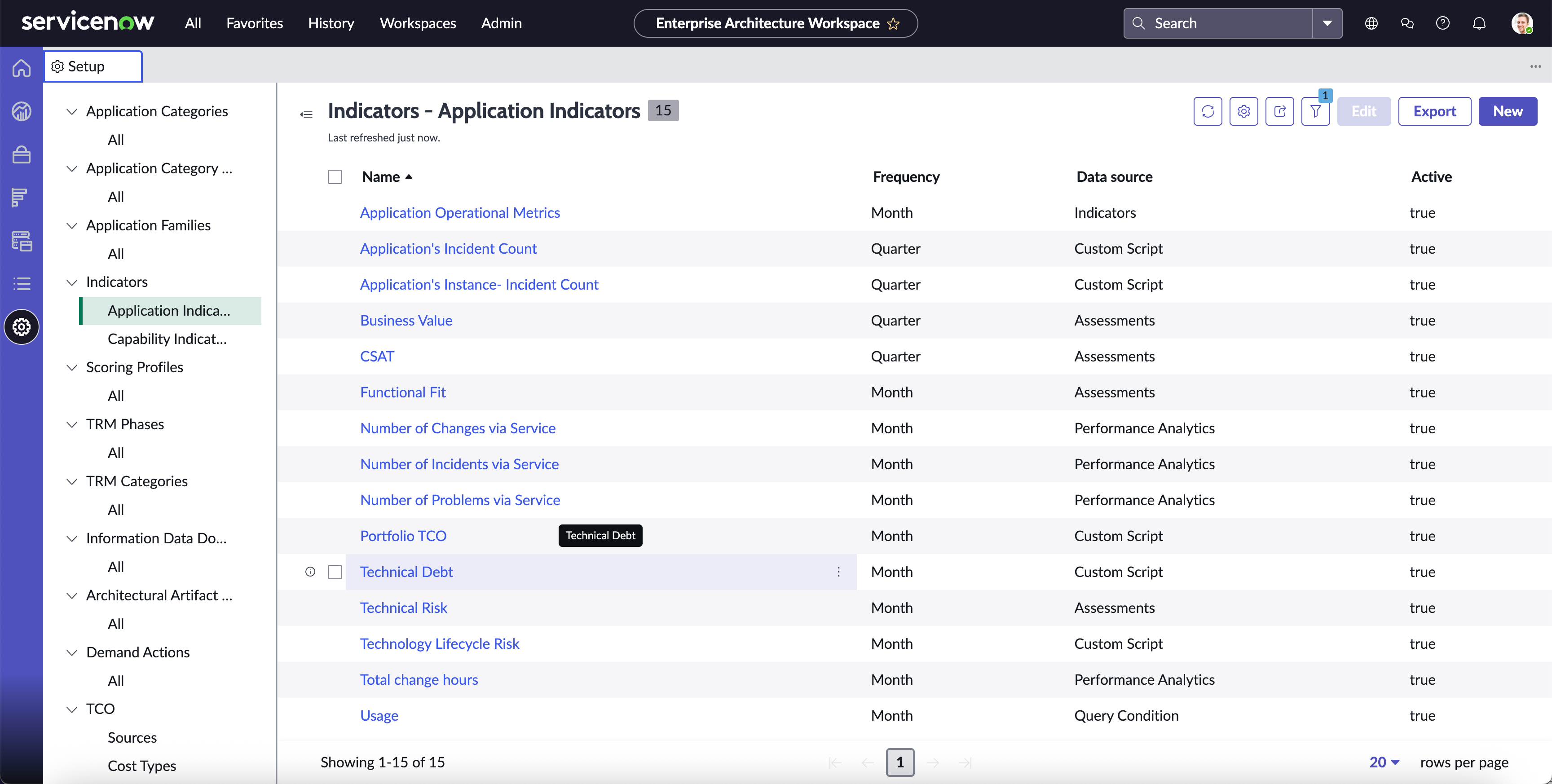Click the filter funnel icon
The height and width of the screenshot is (784, 1552).
(x=1315, y=111)
